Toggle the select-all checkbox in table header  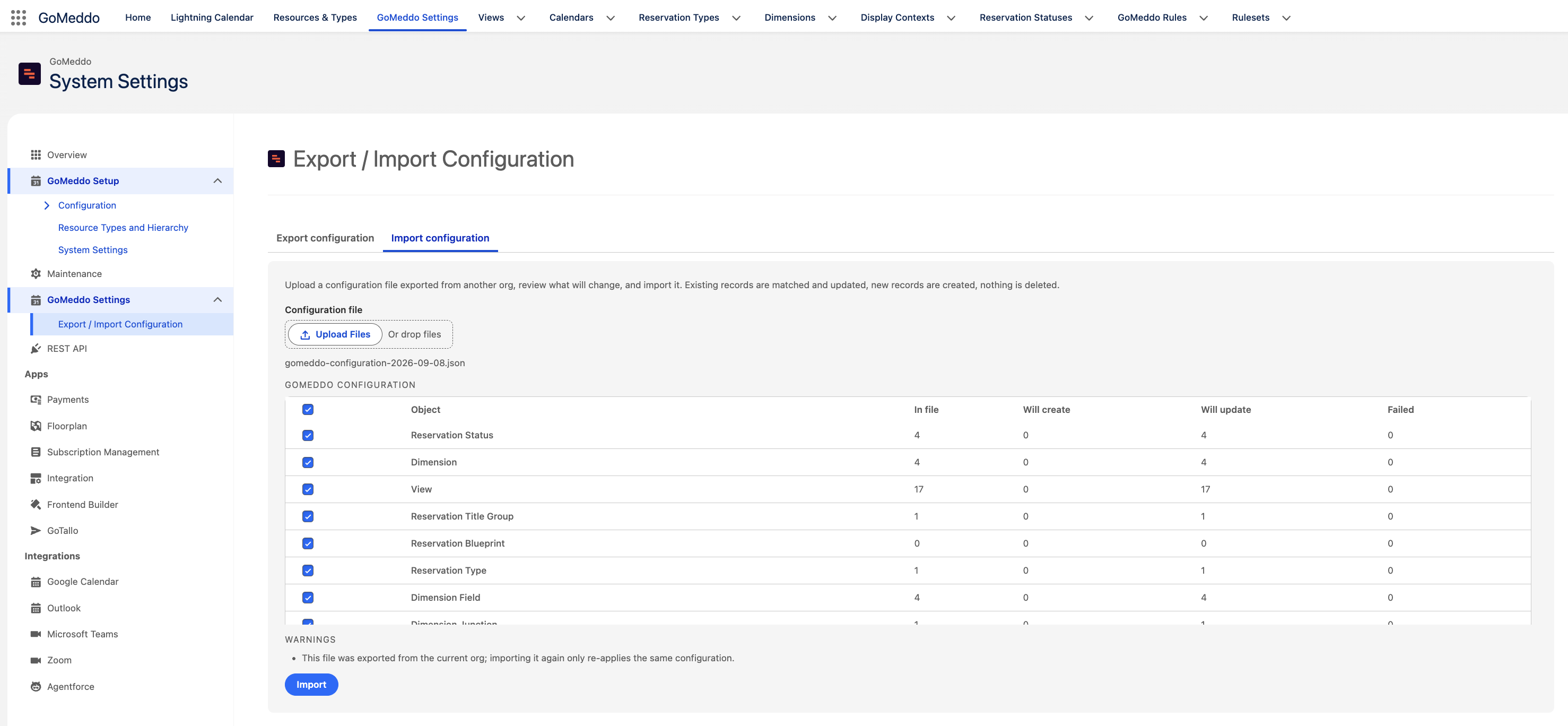click(x=308, y=409)
